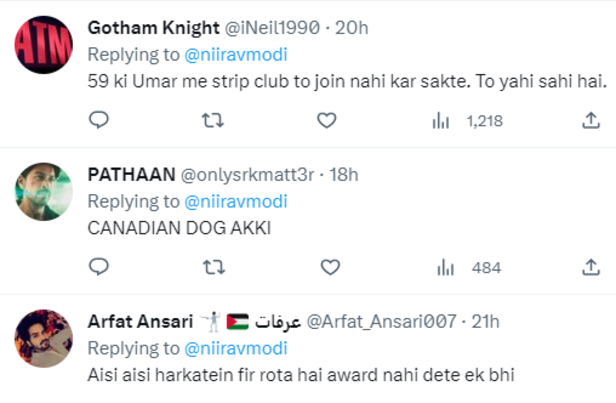Open the 20h timestamp on Gotham Knight's tweet
This screenshot has height=403, width=616.
click(352, 27)
